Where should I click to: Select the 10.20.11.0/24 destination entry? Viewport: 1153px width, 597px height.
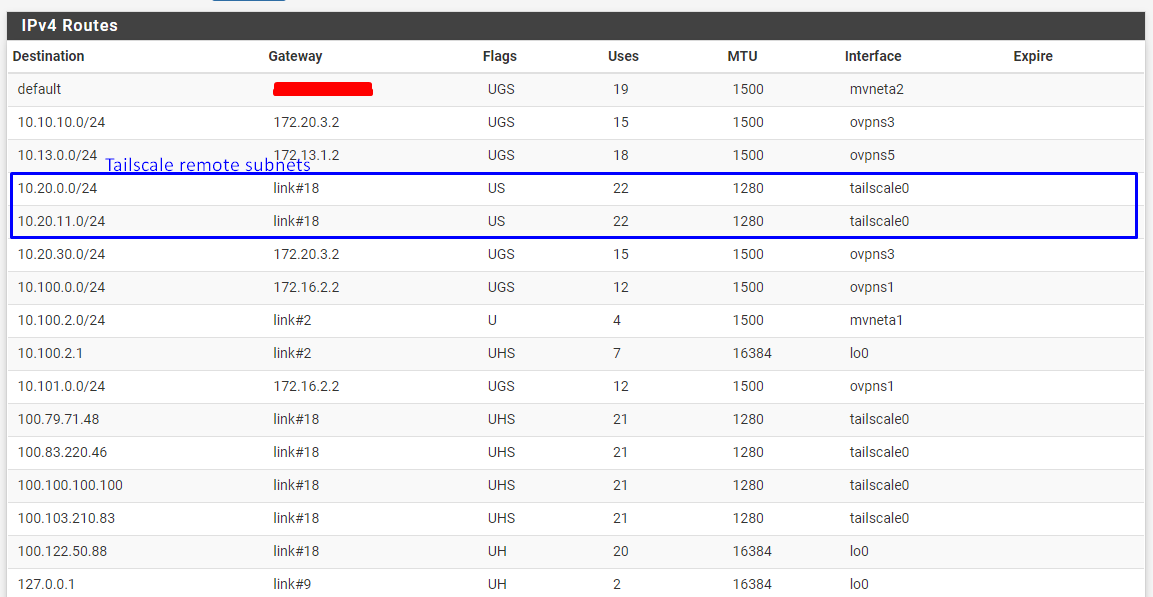pyautogui.click(x=61, y=221)
